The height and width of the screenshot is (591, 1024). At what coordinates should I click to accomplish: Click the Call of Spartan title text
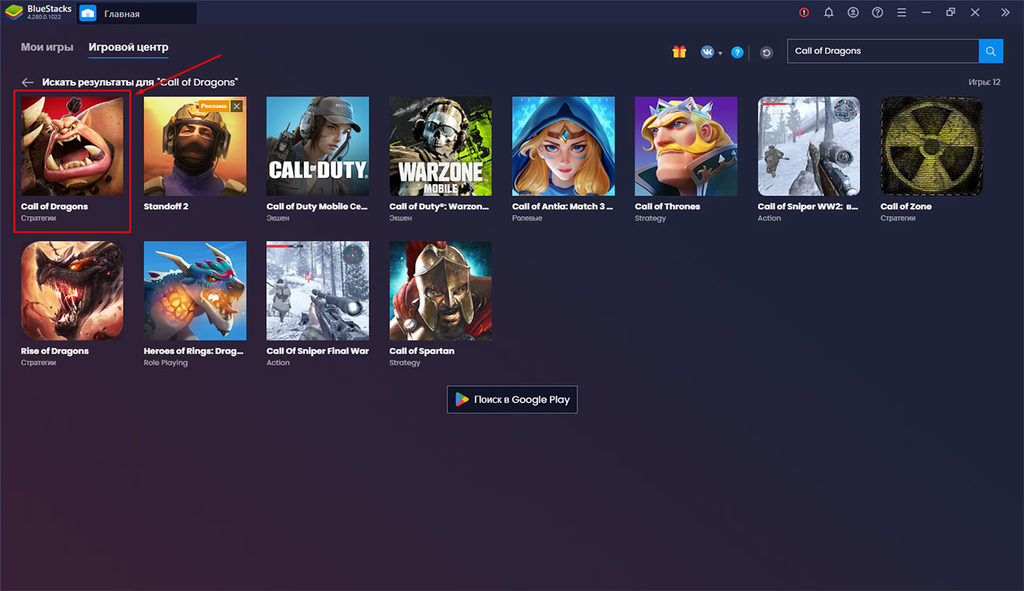click(422, 351)
